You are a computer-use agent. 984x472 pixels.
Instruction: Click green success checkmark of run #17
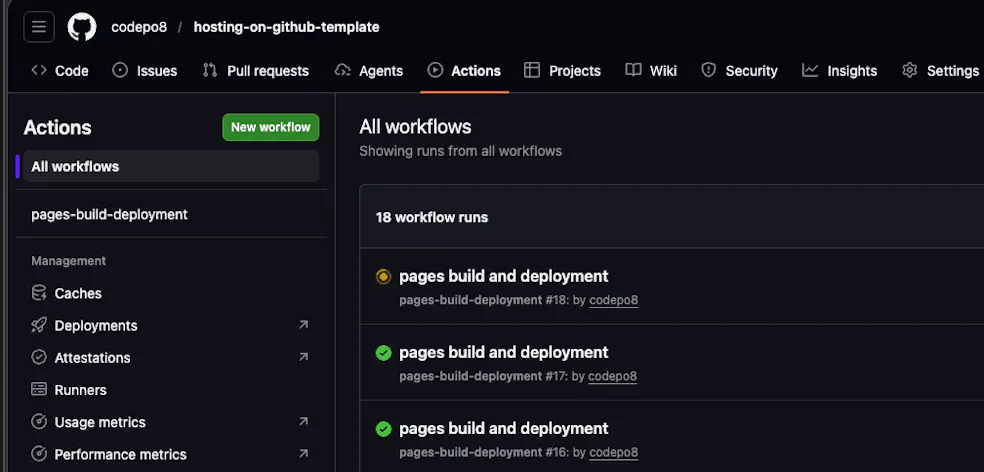pyautogui.click(x=383, y=353)
